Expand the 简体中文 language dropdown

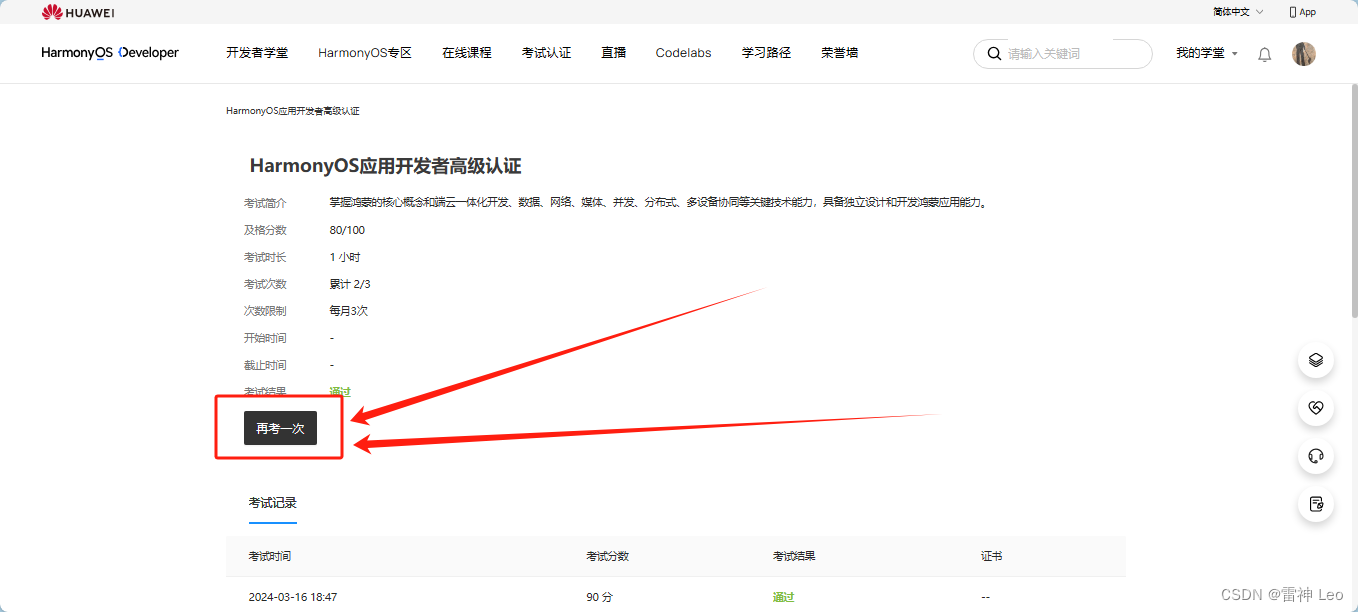1238,12
